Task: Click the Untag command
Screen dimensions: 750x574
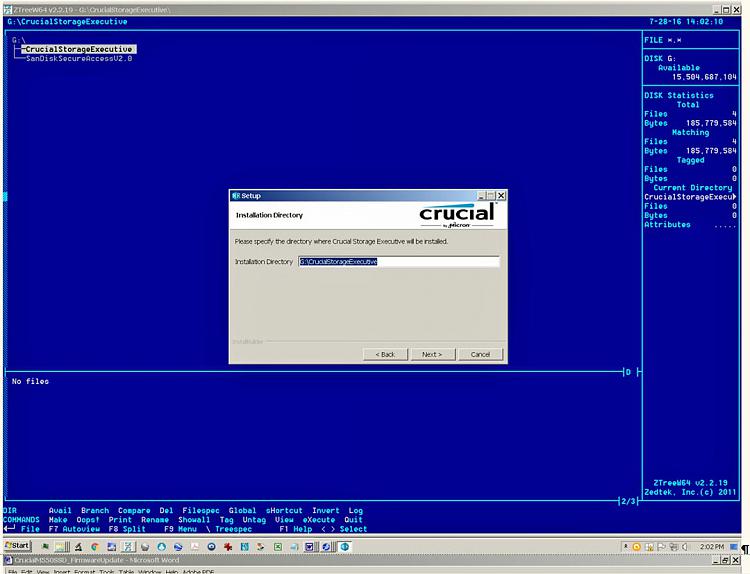Action: pos(254,520)
